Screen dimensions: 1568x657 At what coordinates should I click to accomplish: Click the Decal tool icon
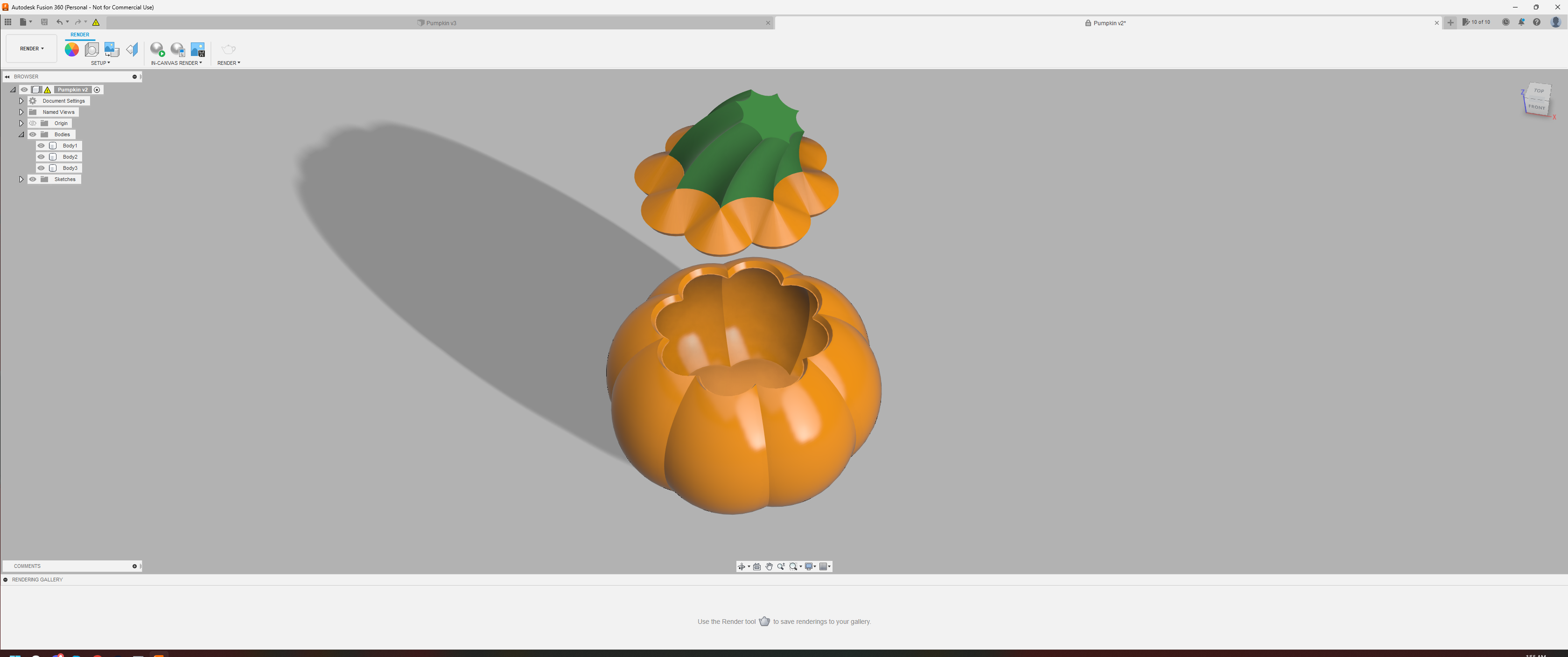click(112, 49)
